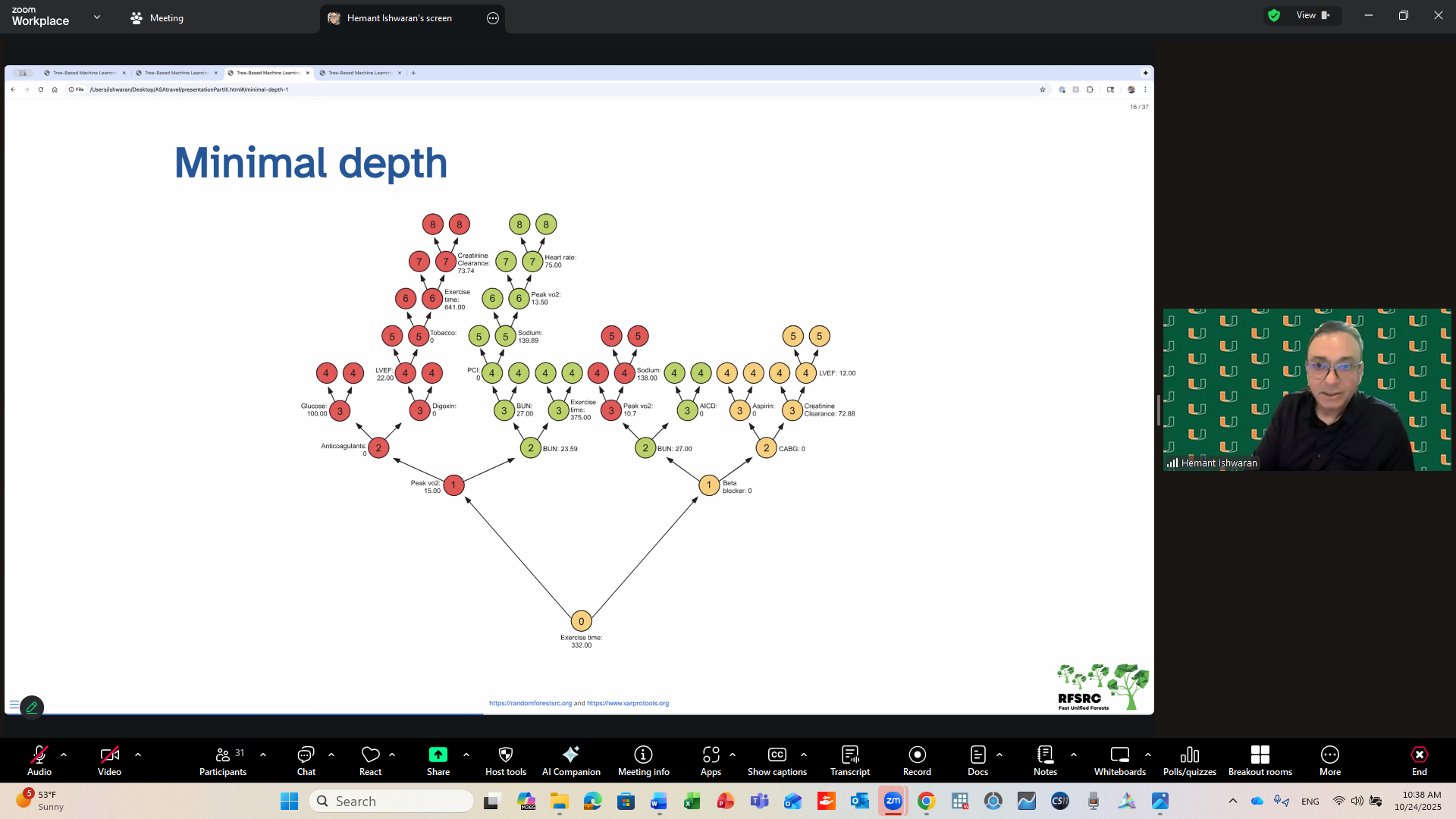Viewport: 1456px width, 819px height.
Task: Open Host tools shield icon
Action: coord(506,755)
